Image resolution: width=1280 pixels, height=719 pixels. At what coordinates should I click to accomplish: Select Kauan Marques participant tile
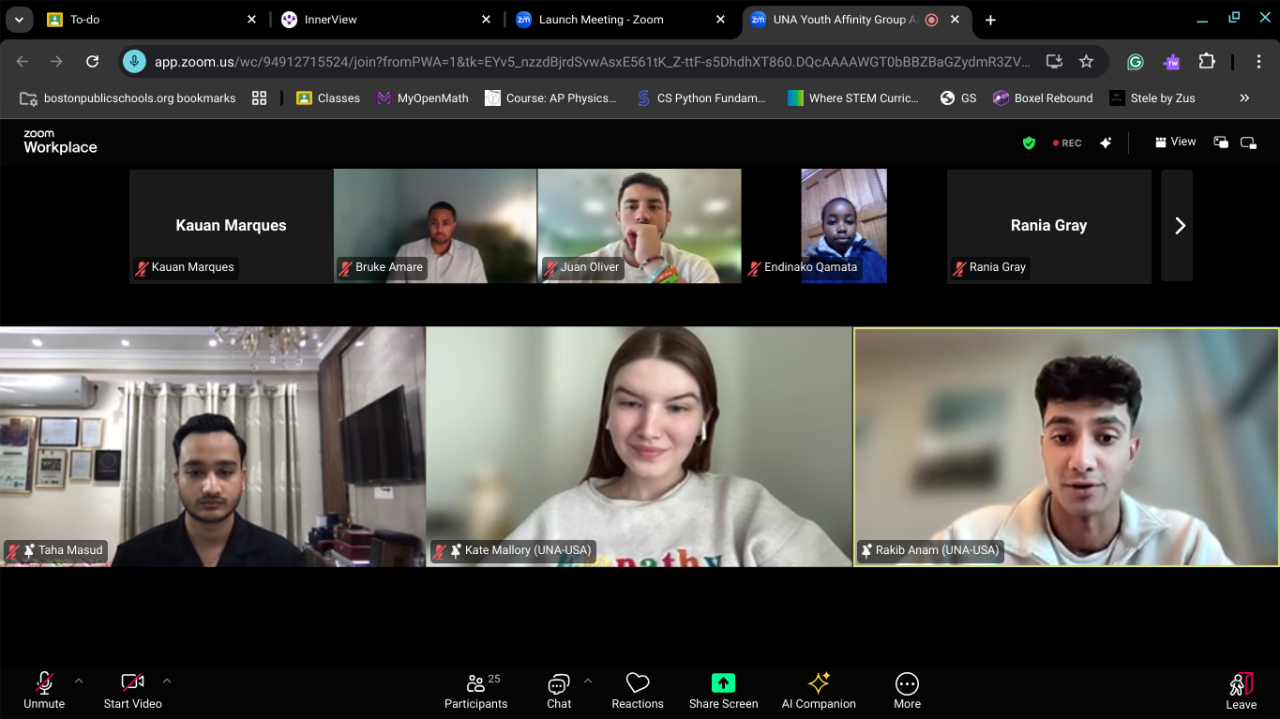pyautogui.click(x=231, y=226)
